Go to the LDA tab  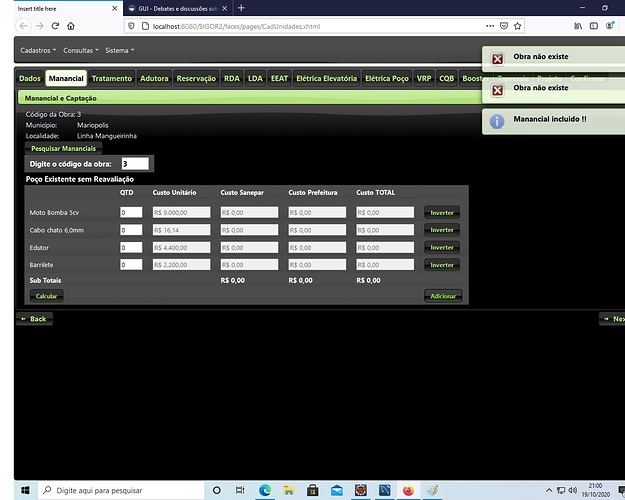click(x=256, y=79)
